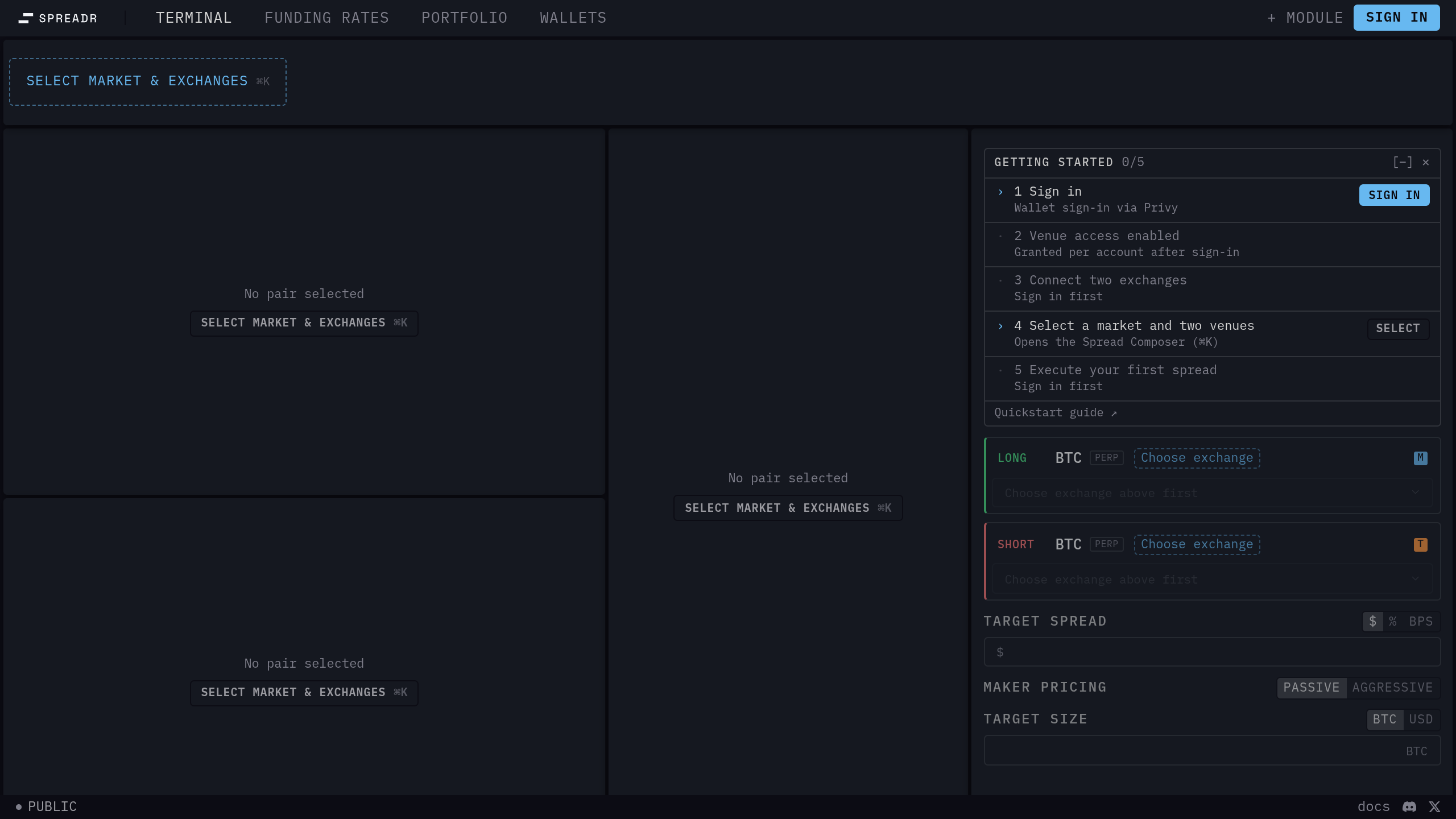This screenshot has height=819, width=1456.
Task: Click BTC symbol on LONG leg
Action: [1068, 458]
